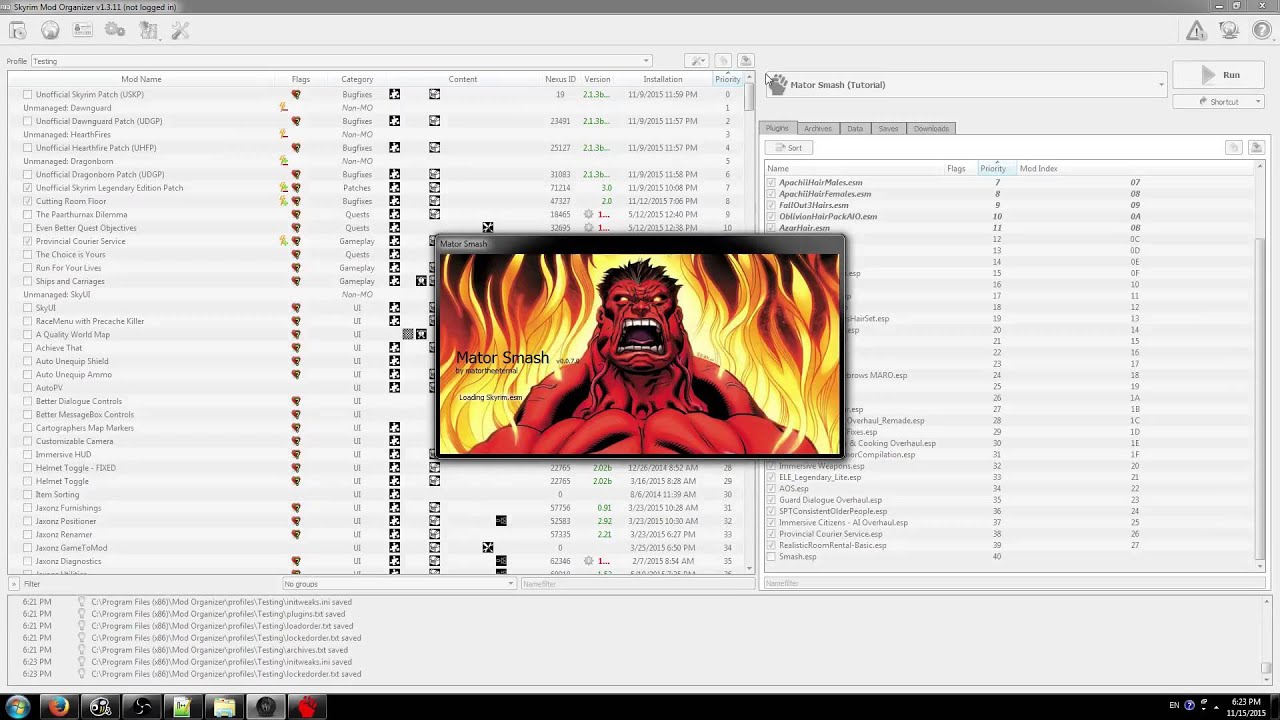Enable the Unofficial Skyrim Patch (USKP) checkbox
The image size is (1280, 720).
(28, 94)
